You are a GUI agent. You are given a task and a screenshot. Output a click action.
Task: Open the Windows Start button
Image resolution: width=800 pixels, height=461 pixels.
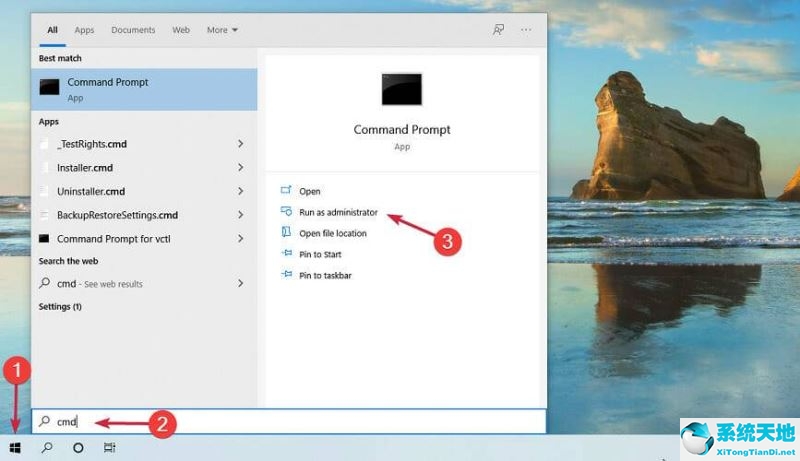click(15, 448)
